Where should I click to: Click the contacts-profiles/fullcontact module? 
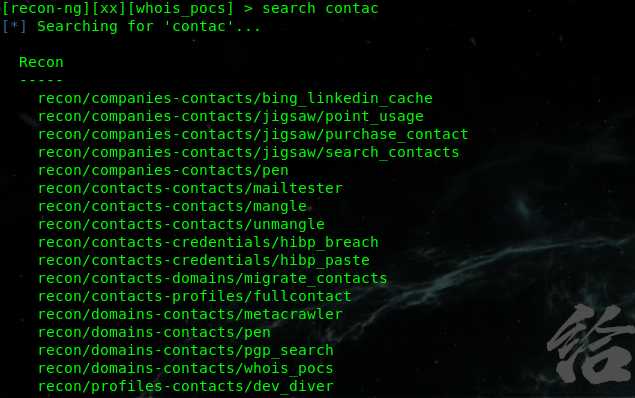click(x=195, y=296)
